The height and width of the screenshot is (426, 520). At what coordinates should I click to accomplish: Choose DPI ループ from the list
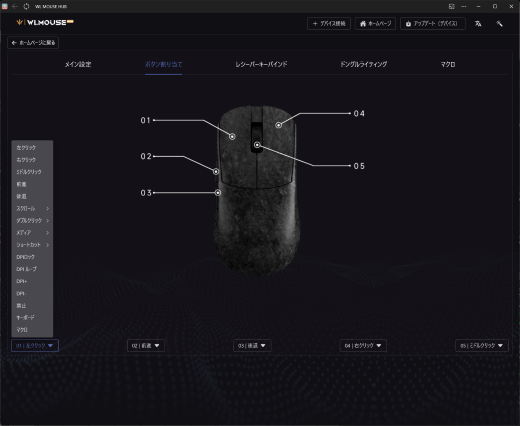(x=32, y=269)
